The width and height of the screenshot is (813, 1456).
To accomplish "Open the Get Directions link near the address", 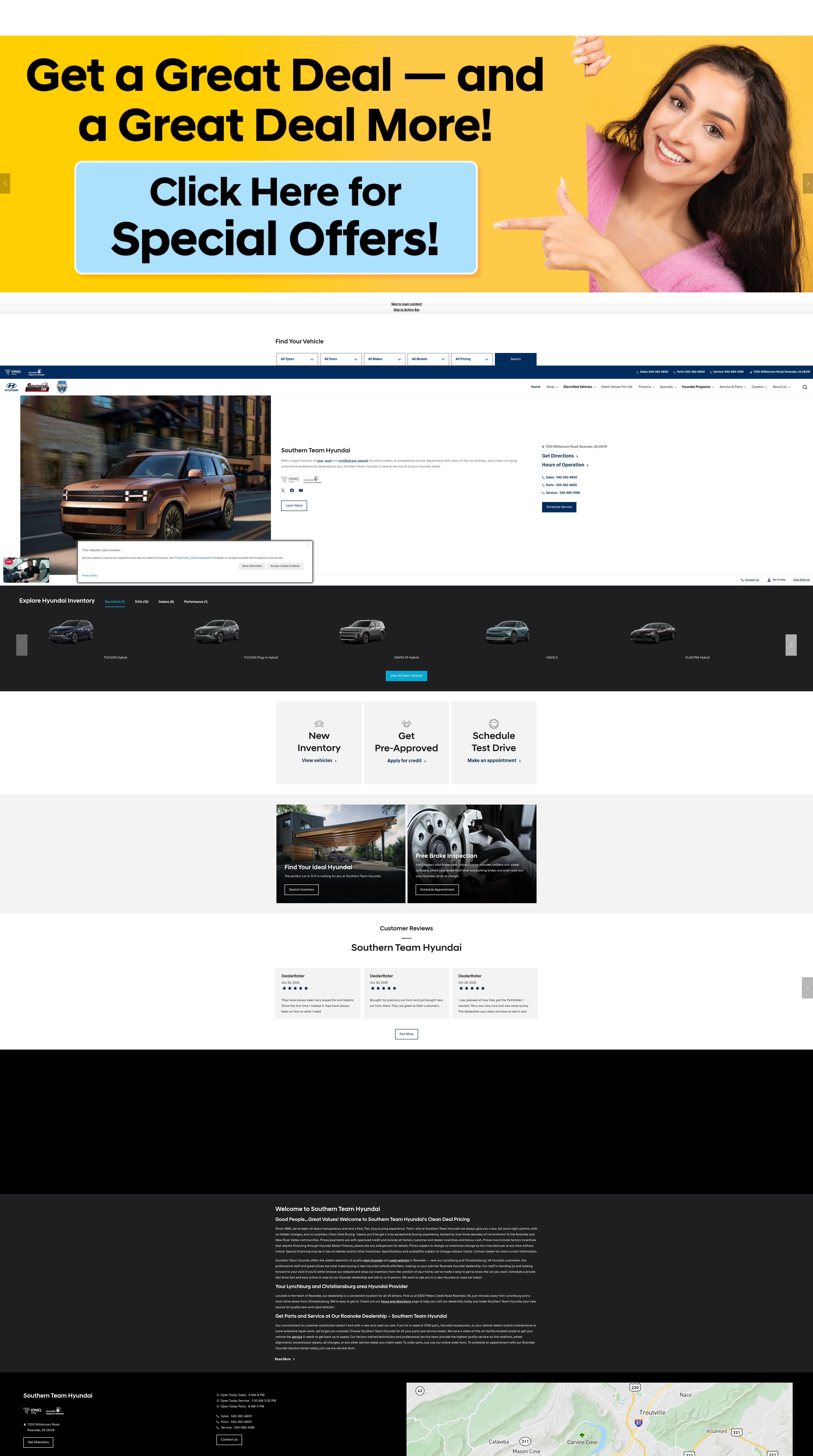I will click(x=560, y=456).
